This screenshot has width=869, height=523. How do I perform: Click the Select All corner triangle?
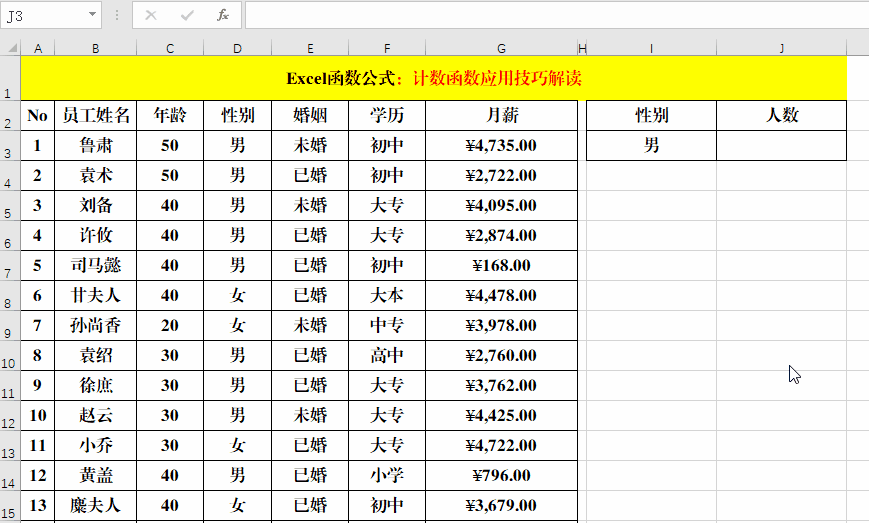[x=10, y=48]
